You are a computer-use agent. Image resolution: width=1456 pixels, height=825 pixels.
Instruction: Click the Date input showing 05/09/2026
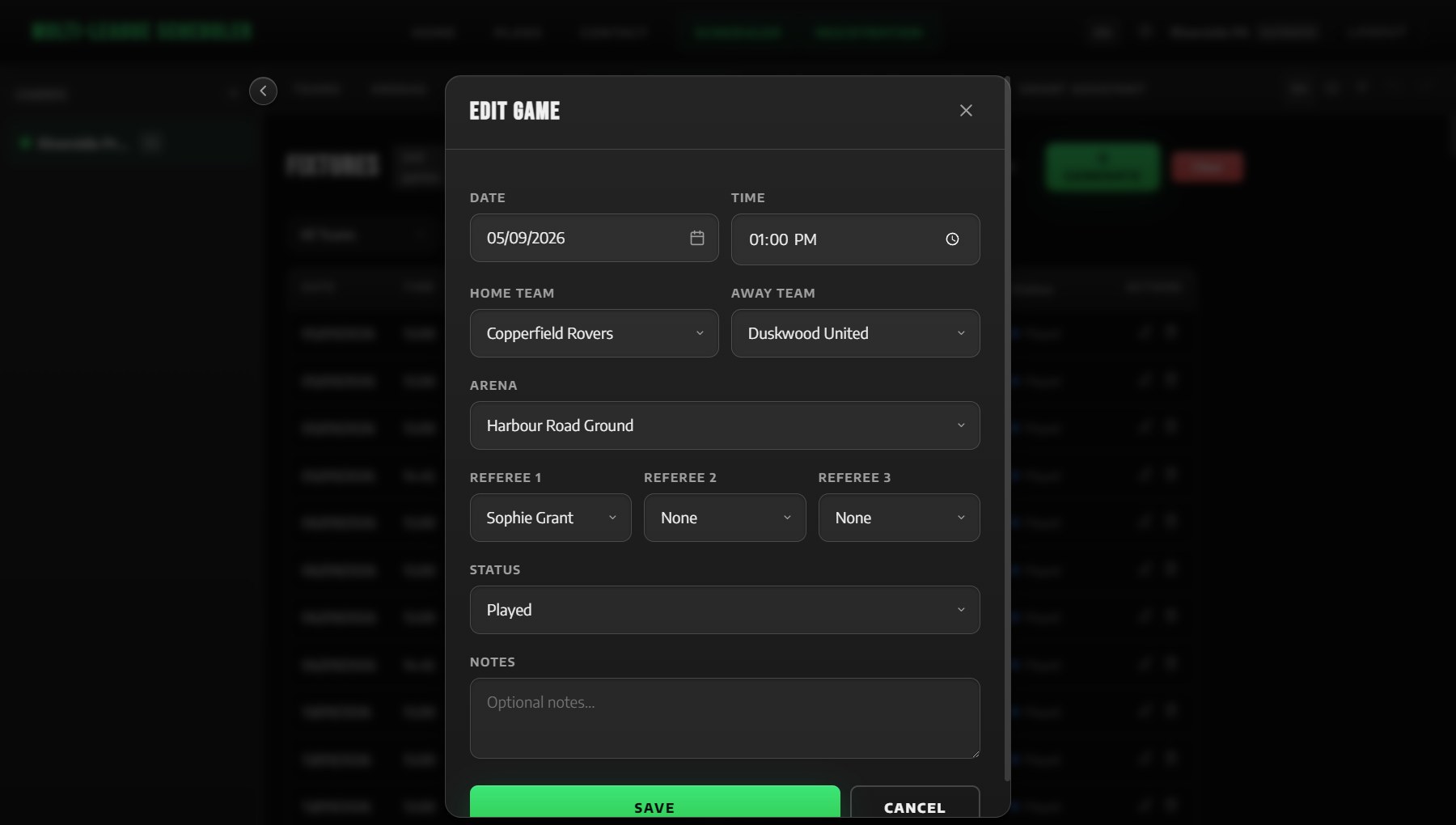(594, 238)
